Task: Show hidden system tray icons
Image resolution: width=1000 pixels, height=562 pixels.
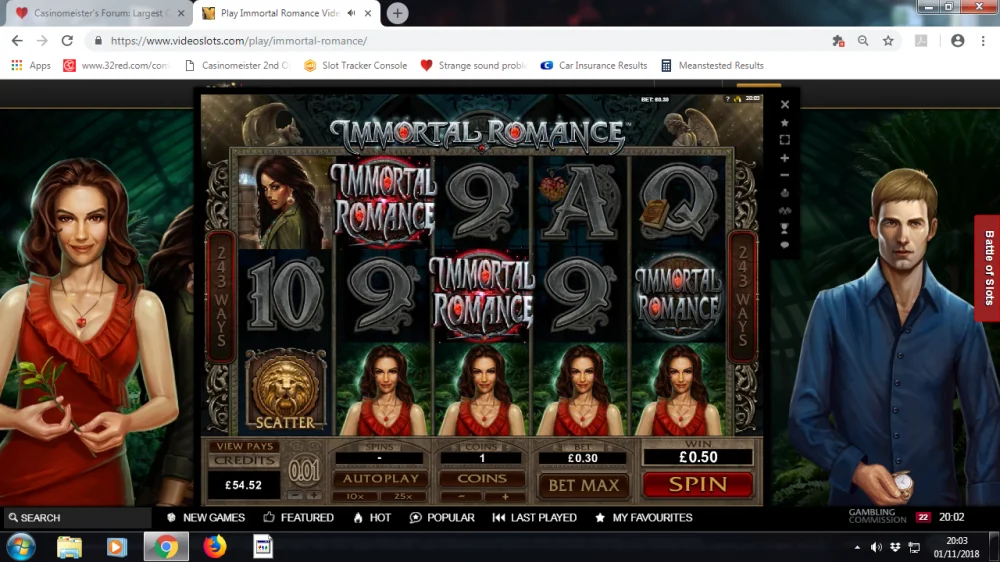Action: click(x=857, y=547)
